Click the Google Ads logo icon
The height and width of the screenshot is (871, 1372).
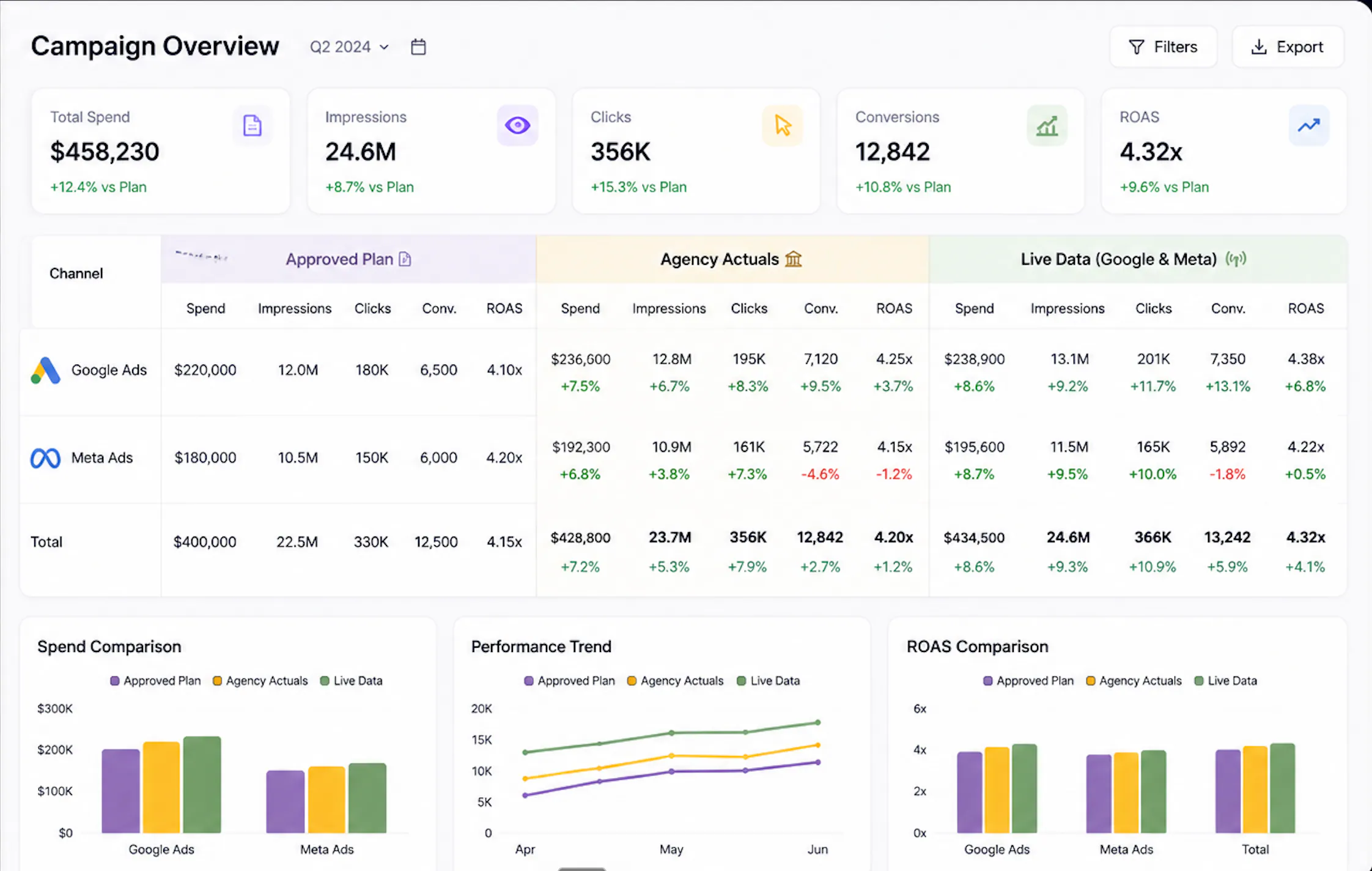coord(45,370)
